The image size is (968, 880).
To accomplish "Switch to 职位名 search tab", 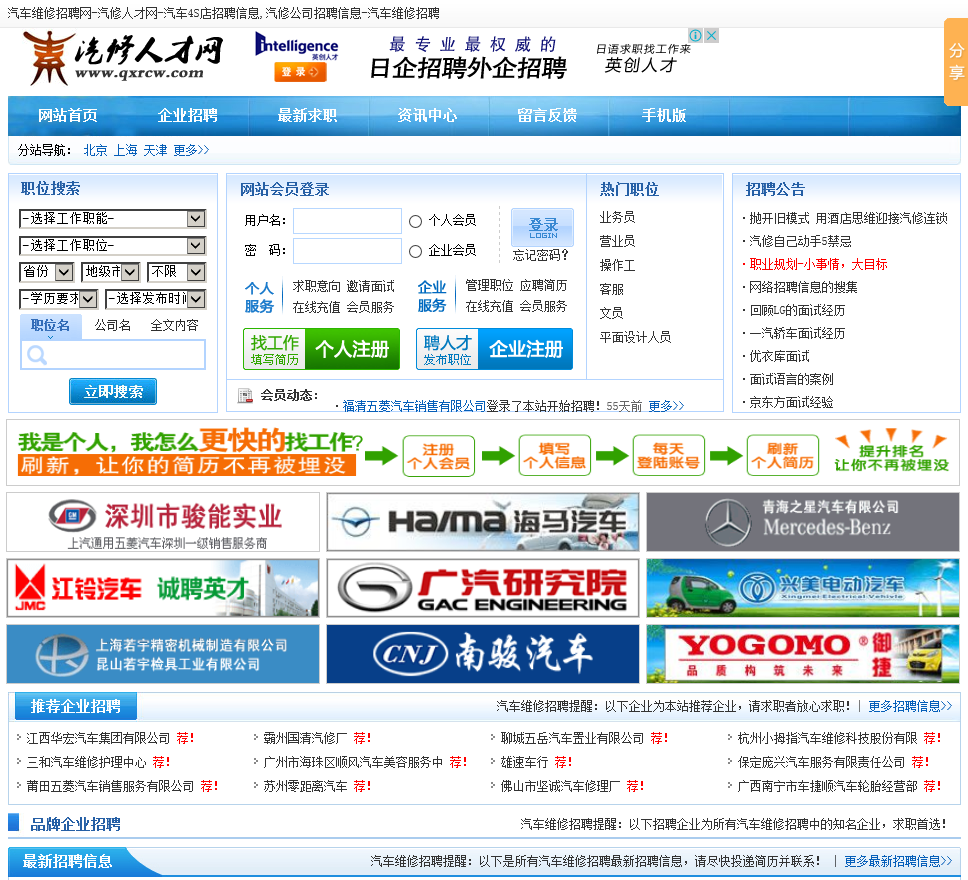I will point(51,325).
